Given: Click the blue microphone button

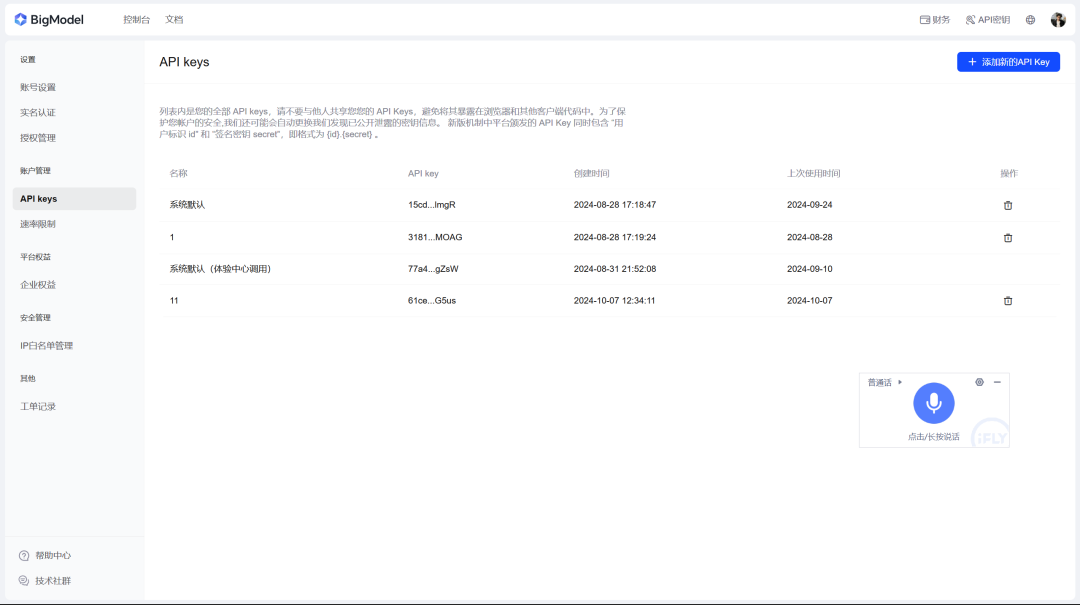Looking at the screenshot, I should (x=933, y=403).
